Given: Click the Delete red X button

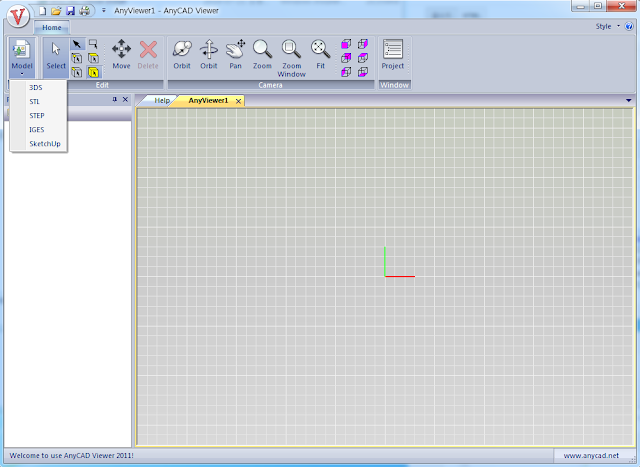Looking at the screenshot, I should pyautogui.click(x=148, y=54).
